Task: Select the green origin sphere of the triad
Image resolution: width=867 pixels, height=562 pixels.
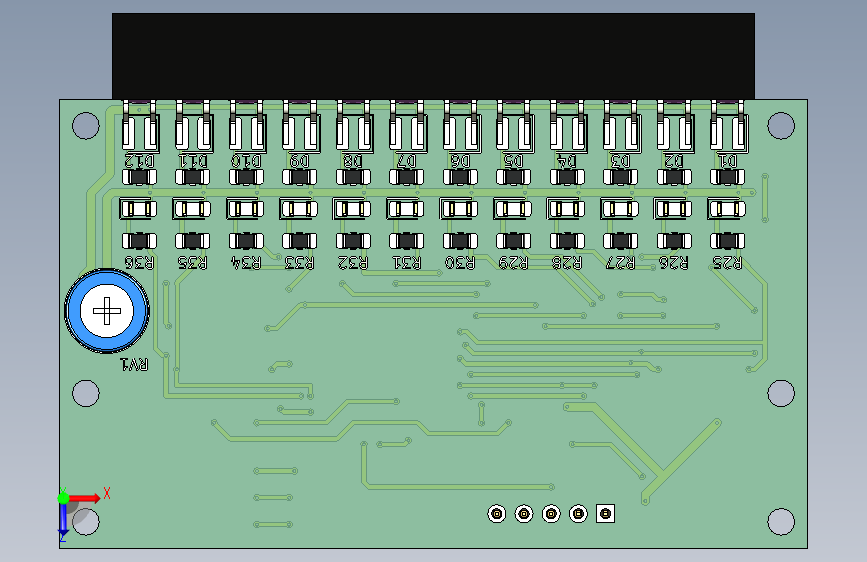Action: 63,498
